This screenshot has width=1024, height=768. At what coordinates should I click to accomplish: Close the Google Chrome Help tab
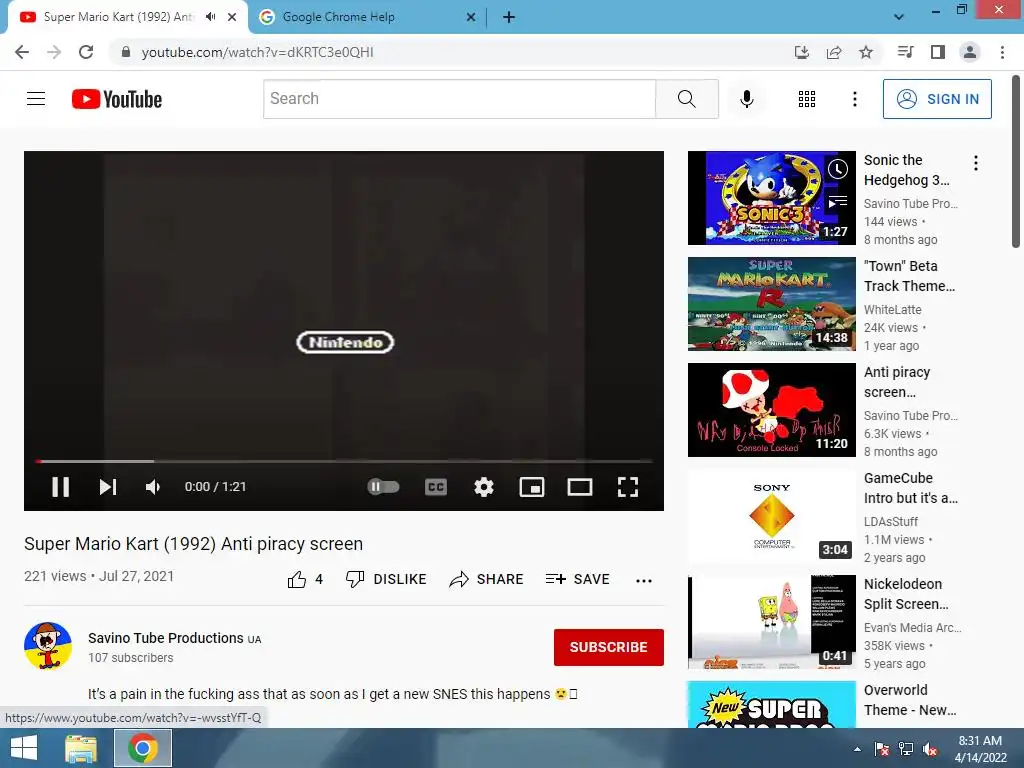(471, 18)
